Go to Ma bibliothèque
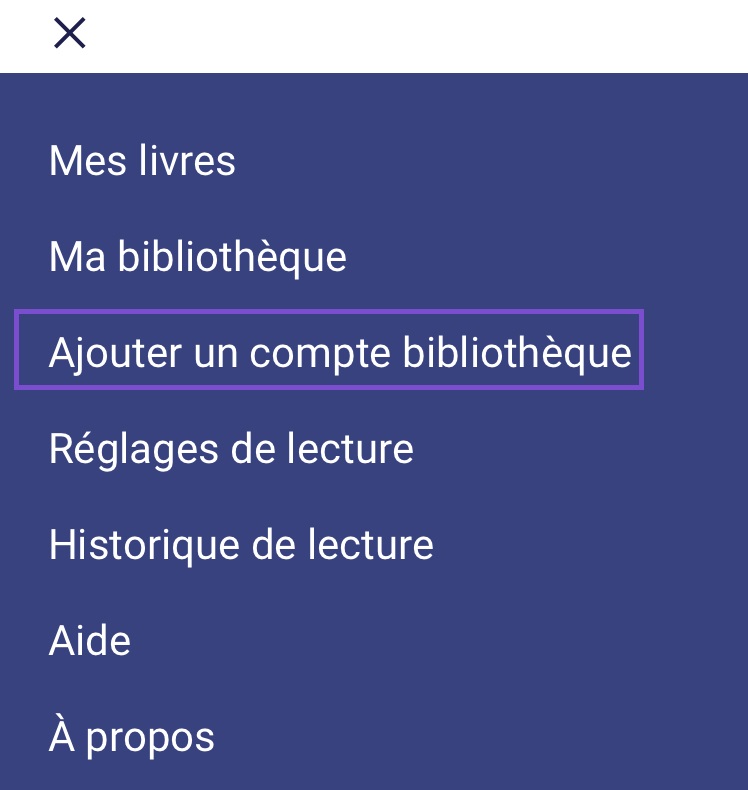The width and height of the screenshot is (748, 790). click(x=198, y=257)
